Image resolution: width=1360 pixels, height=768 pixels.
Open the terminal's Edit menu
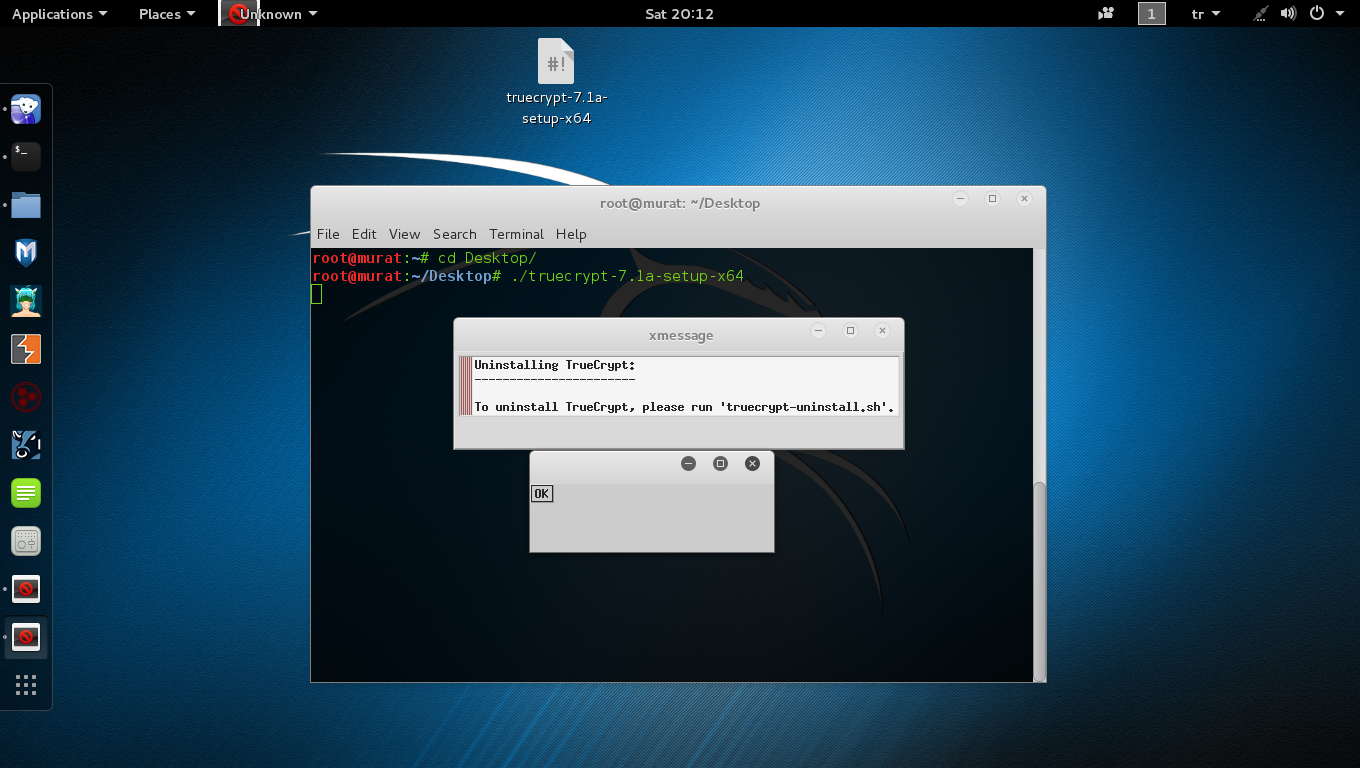tap(364, 234)
